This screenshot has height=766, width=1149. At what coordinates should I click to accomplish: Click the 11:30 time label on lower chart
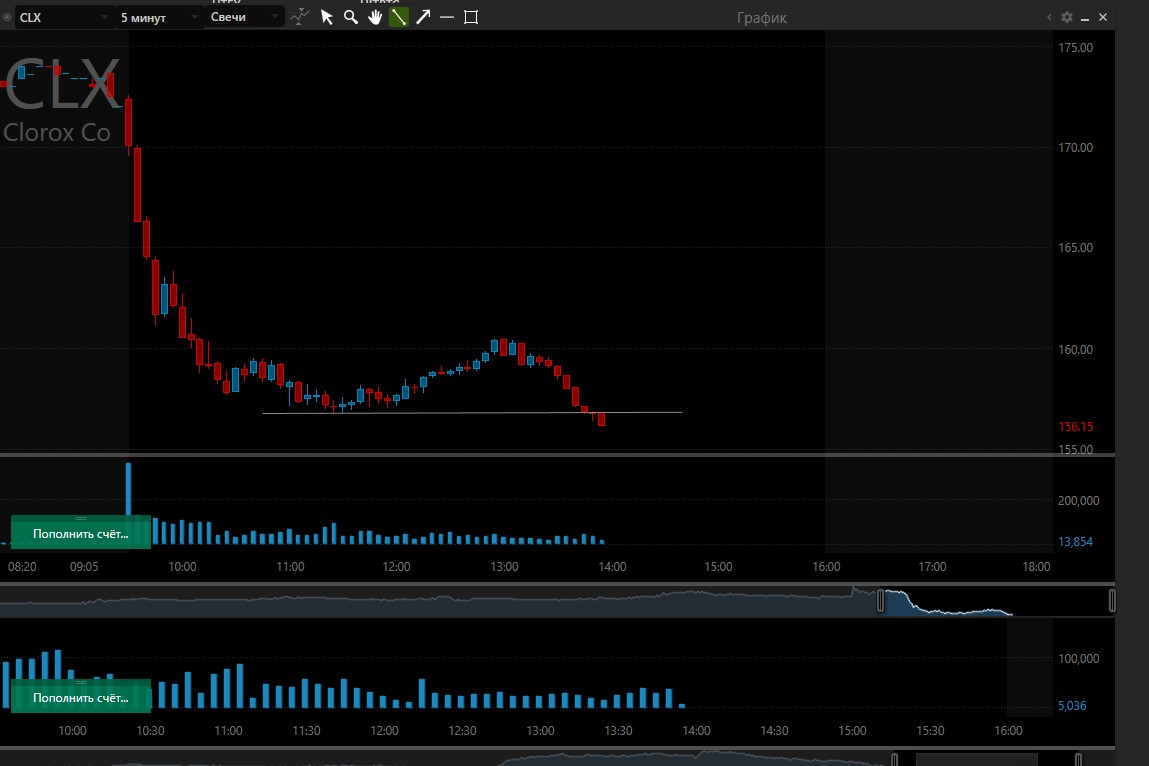click(x=306, y=731)
